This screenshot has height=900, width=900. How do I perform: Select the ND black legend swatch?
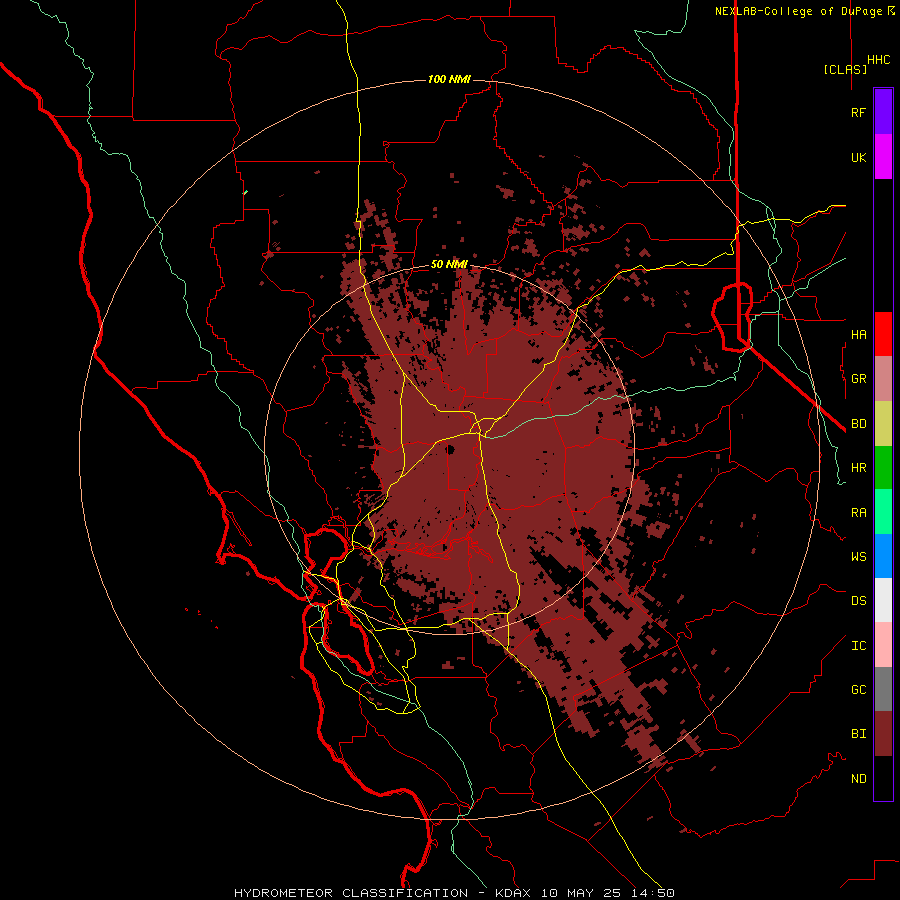[883, 778]
